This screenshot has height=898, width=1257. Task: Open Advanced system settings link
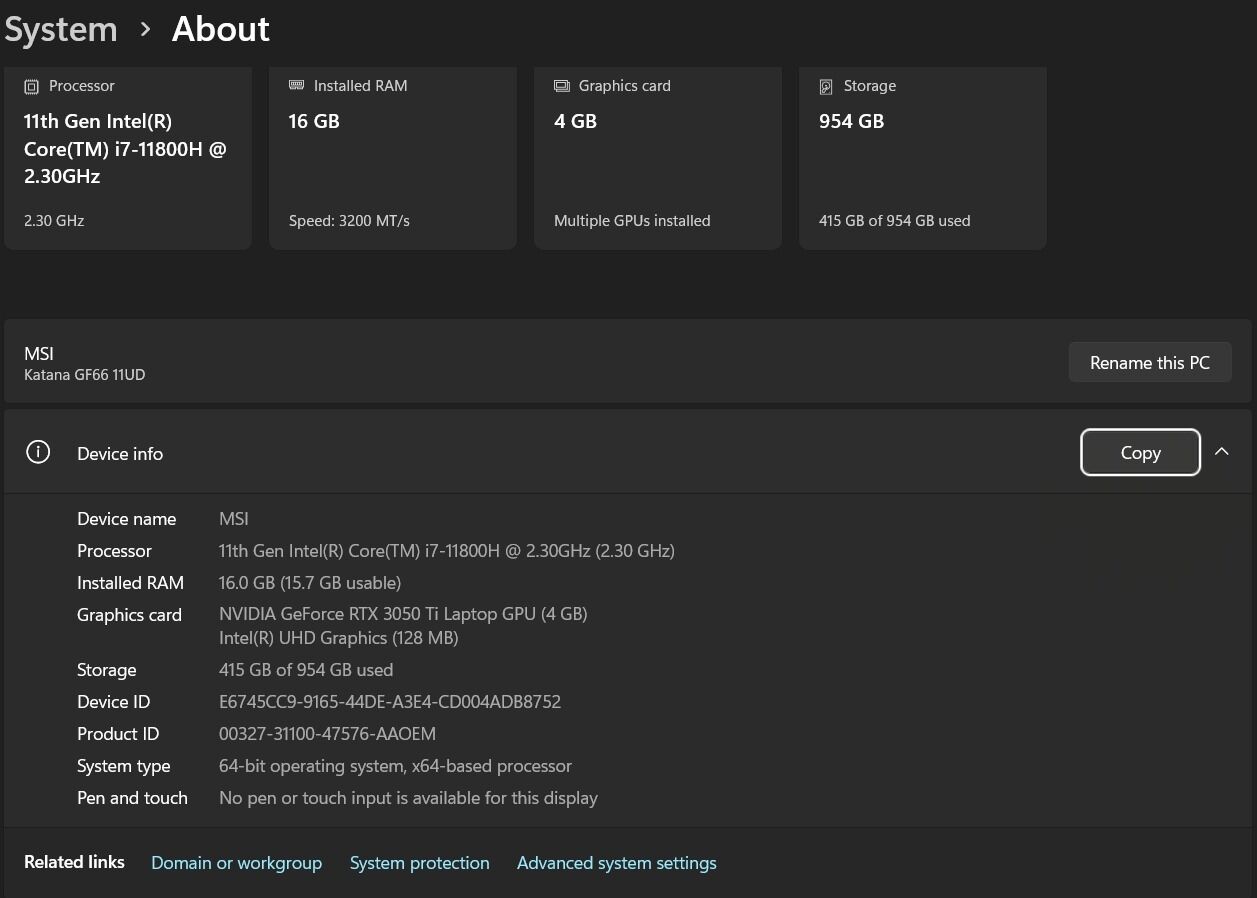[617, 863]
